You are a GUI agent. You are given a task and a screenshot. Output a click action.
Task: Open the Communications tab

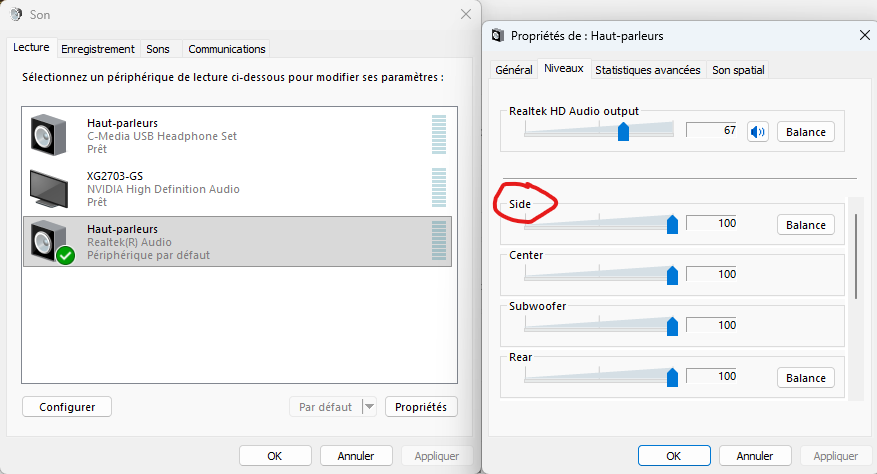[x=227, y=49]
